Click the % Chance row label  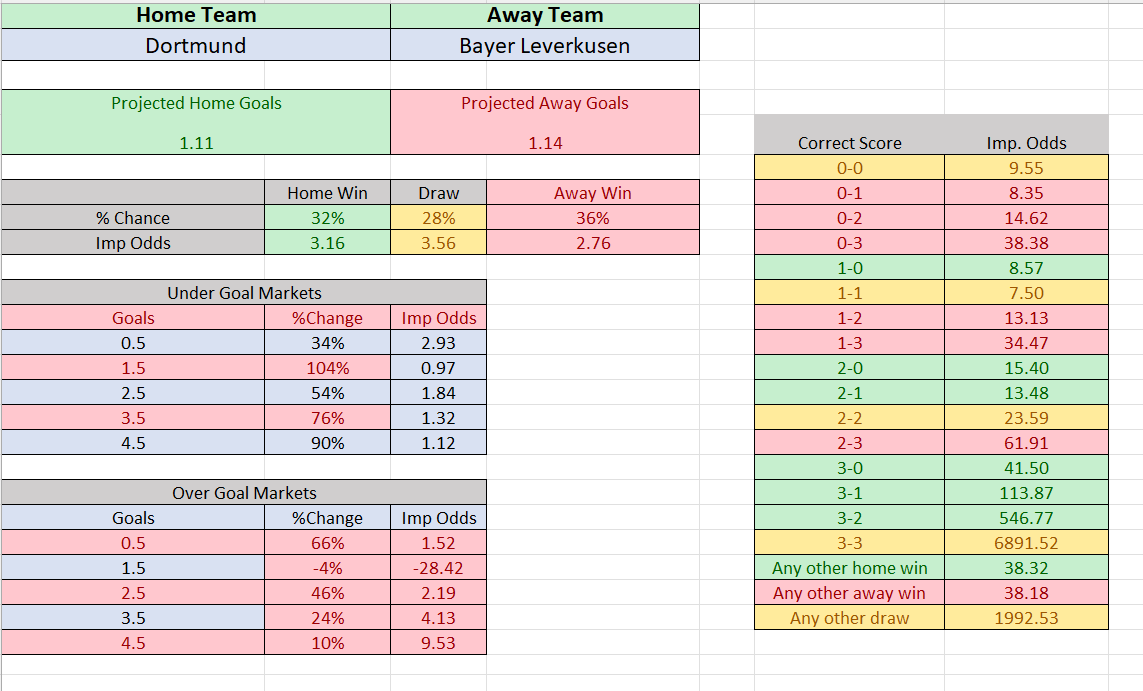(x=133, y=218)
